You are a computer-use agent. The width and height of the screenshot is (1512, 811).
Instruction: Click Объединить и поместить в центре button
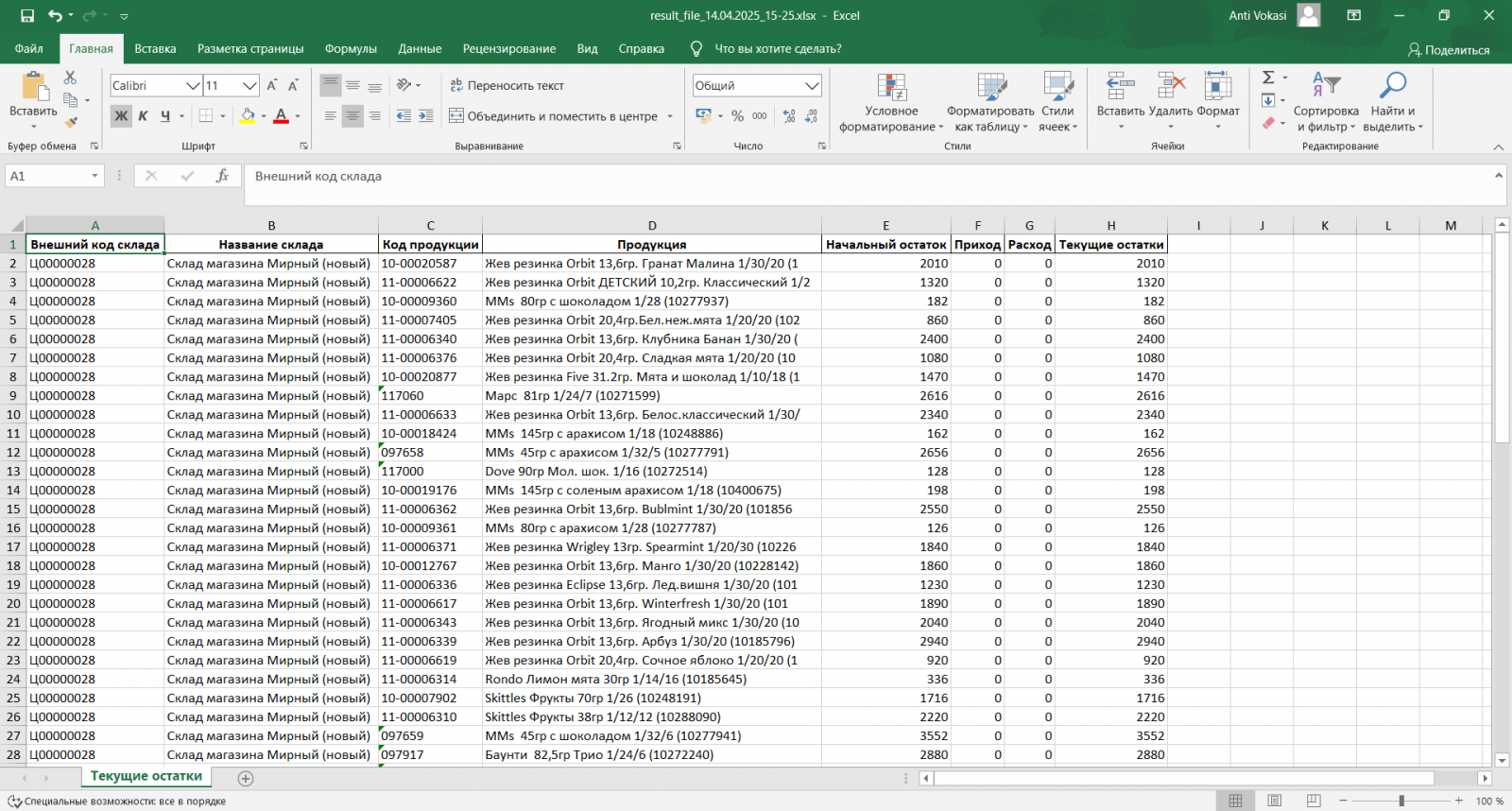click(553, 116)
